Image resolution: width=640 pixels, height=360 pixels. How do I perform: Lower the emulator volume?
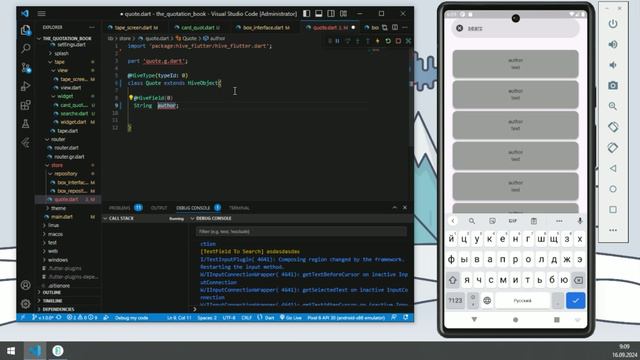click(613, 64)
